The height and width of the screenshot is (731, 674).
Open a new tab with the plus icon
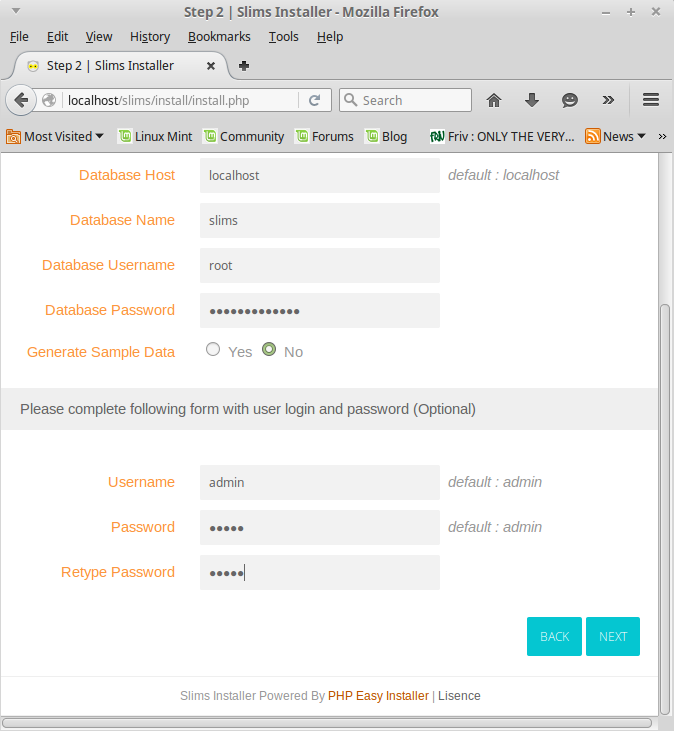244,66
